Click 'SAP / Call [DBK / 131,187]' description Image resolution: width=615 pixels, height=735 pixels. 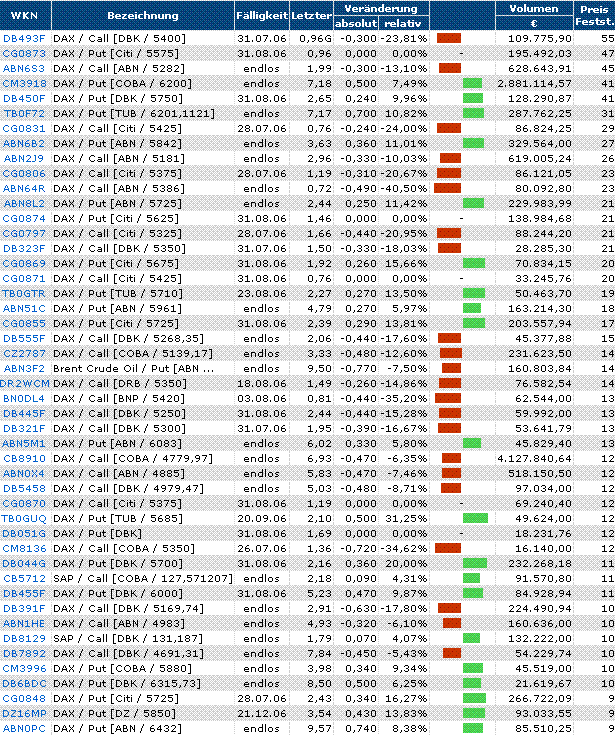(x=128, y=638)
